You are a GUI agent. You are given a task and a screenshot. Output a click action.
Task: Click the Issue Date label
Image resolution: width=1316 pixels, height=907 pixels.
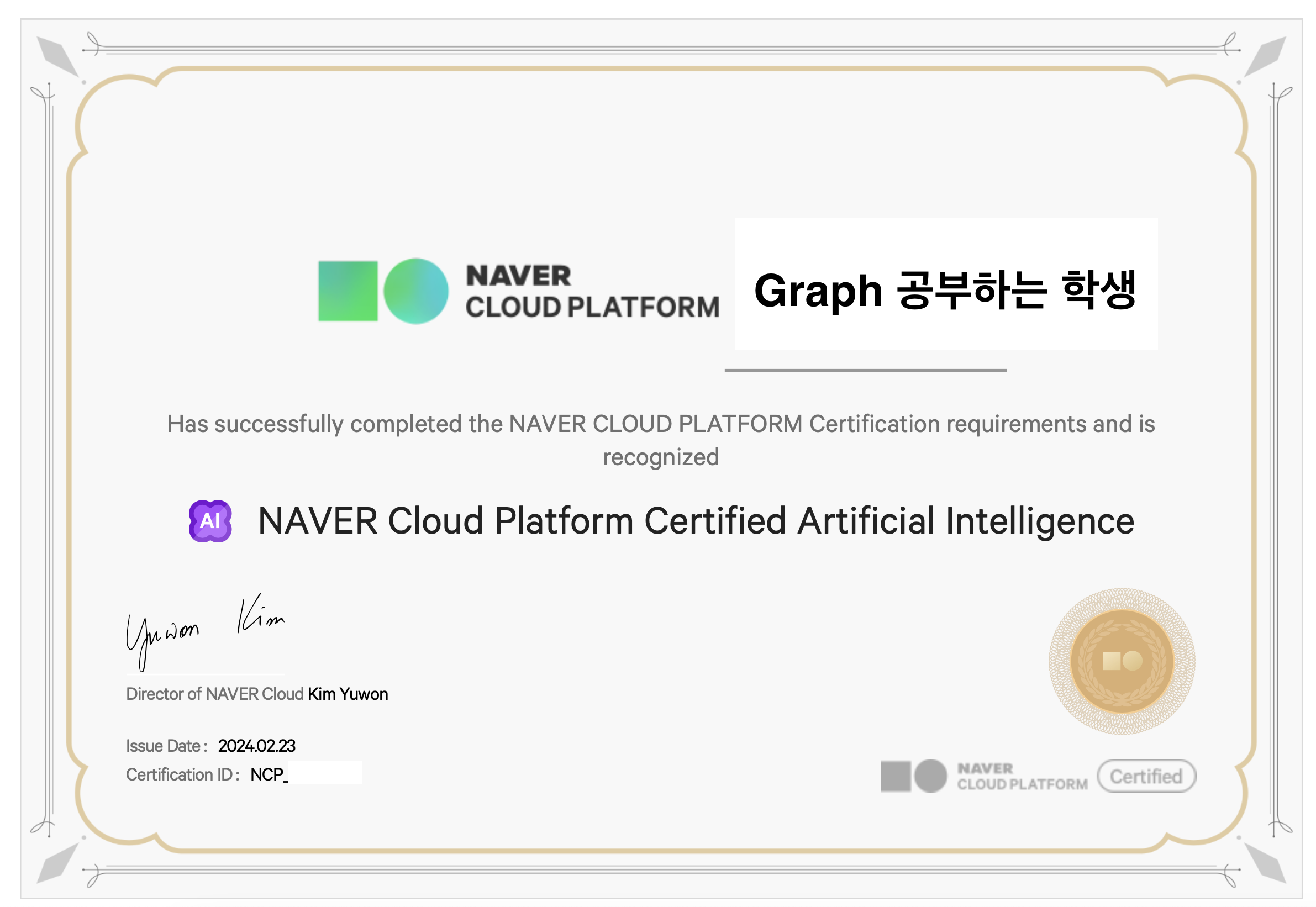click(x=166, y=746)
